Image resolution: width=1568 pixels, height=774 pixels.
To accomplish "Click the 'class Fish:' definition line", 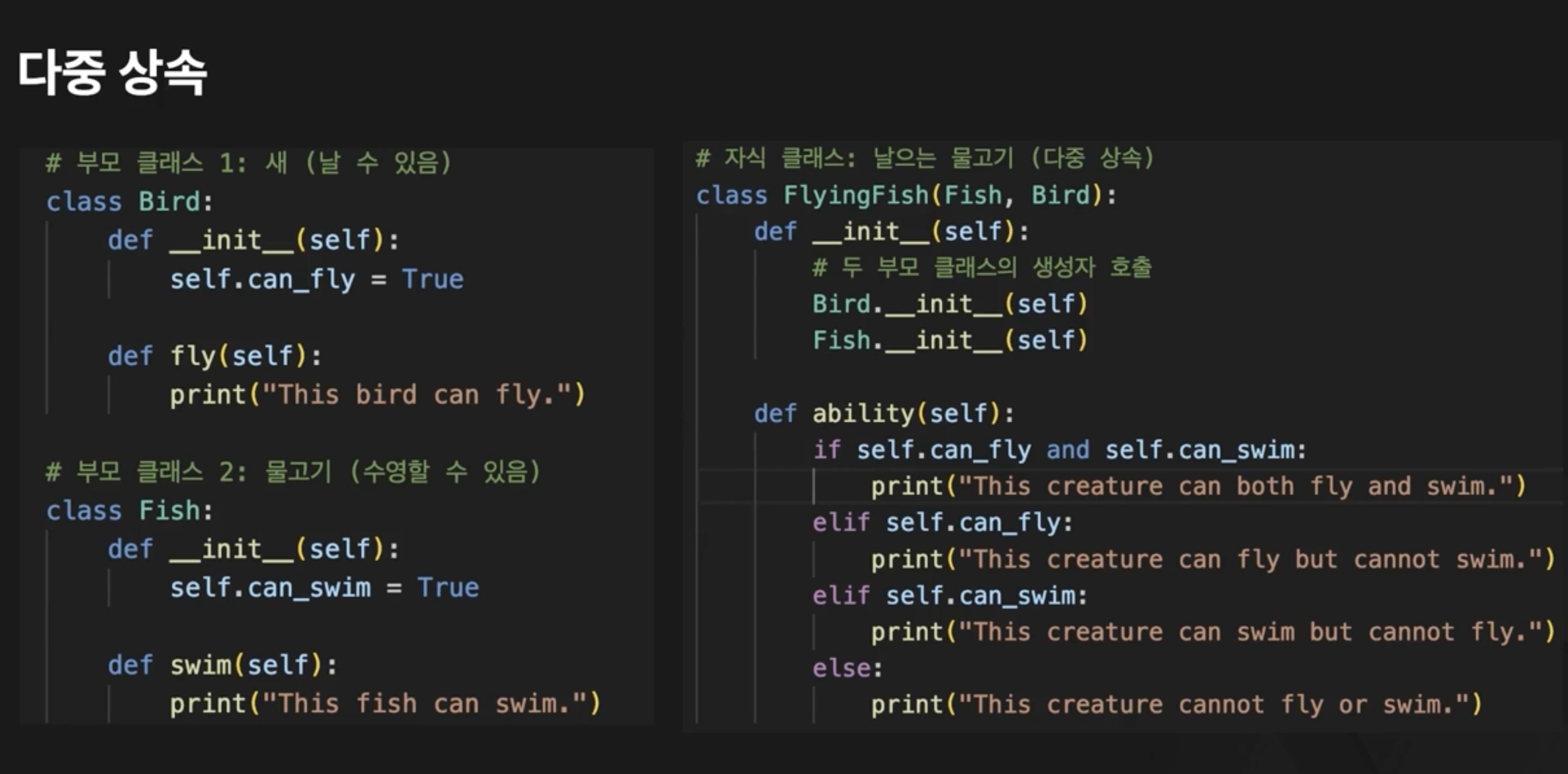I will pyautogui.click(x=130, y=510).
